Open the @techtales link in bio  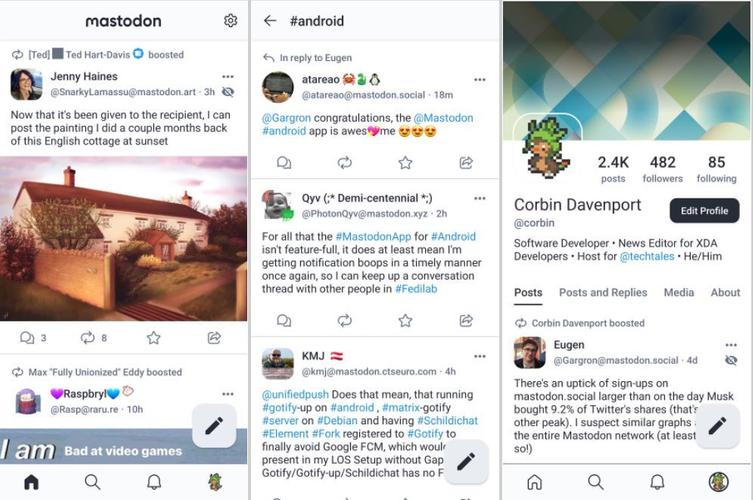pos(647,256)
